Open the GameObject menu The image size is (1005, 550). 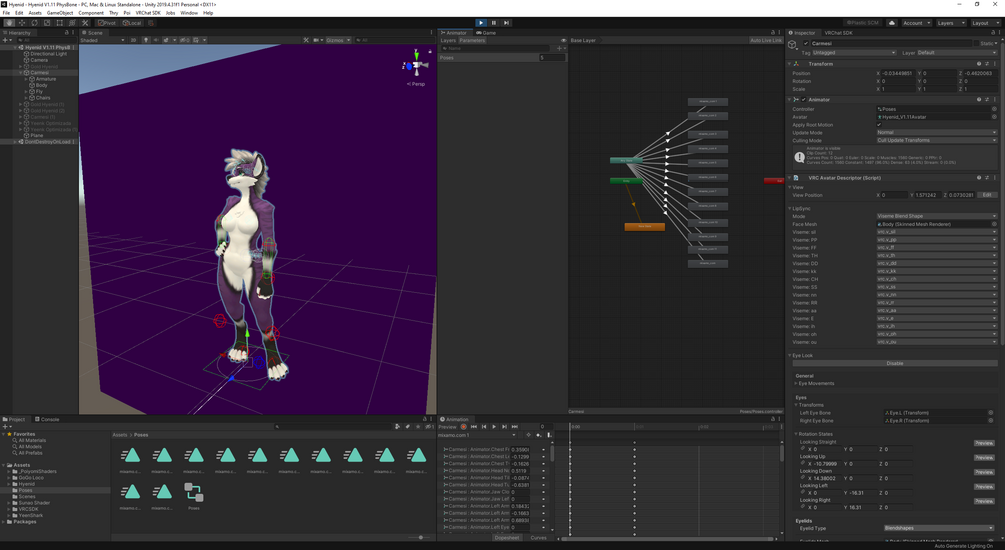point(60,13)
